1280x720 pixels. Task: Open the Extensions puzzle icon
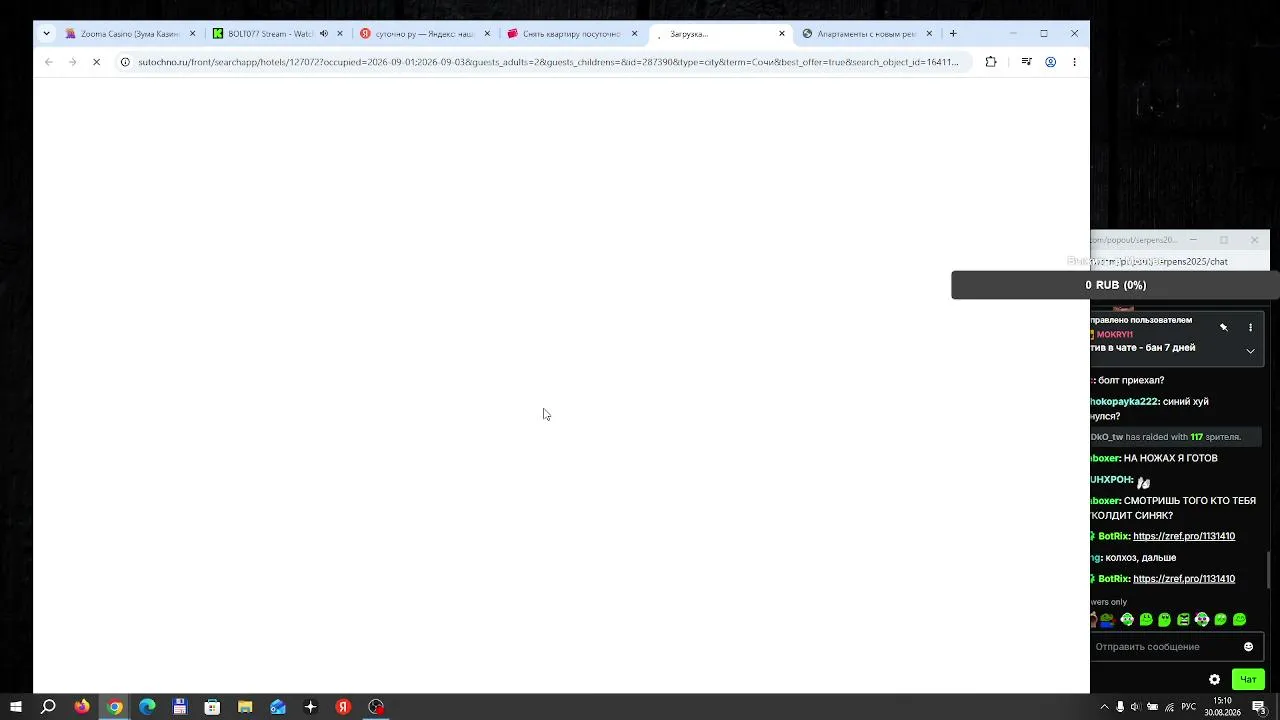click(x=991, y=62)
